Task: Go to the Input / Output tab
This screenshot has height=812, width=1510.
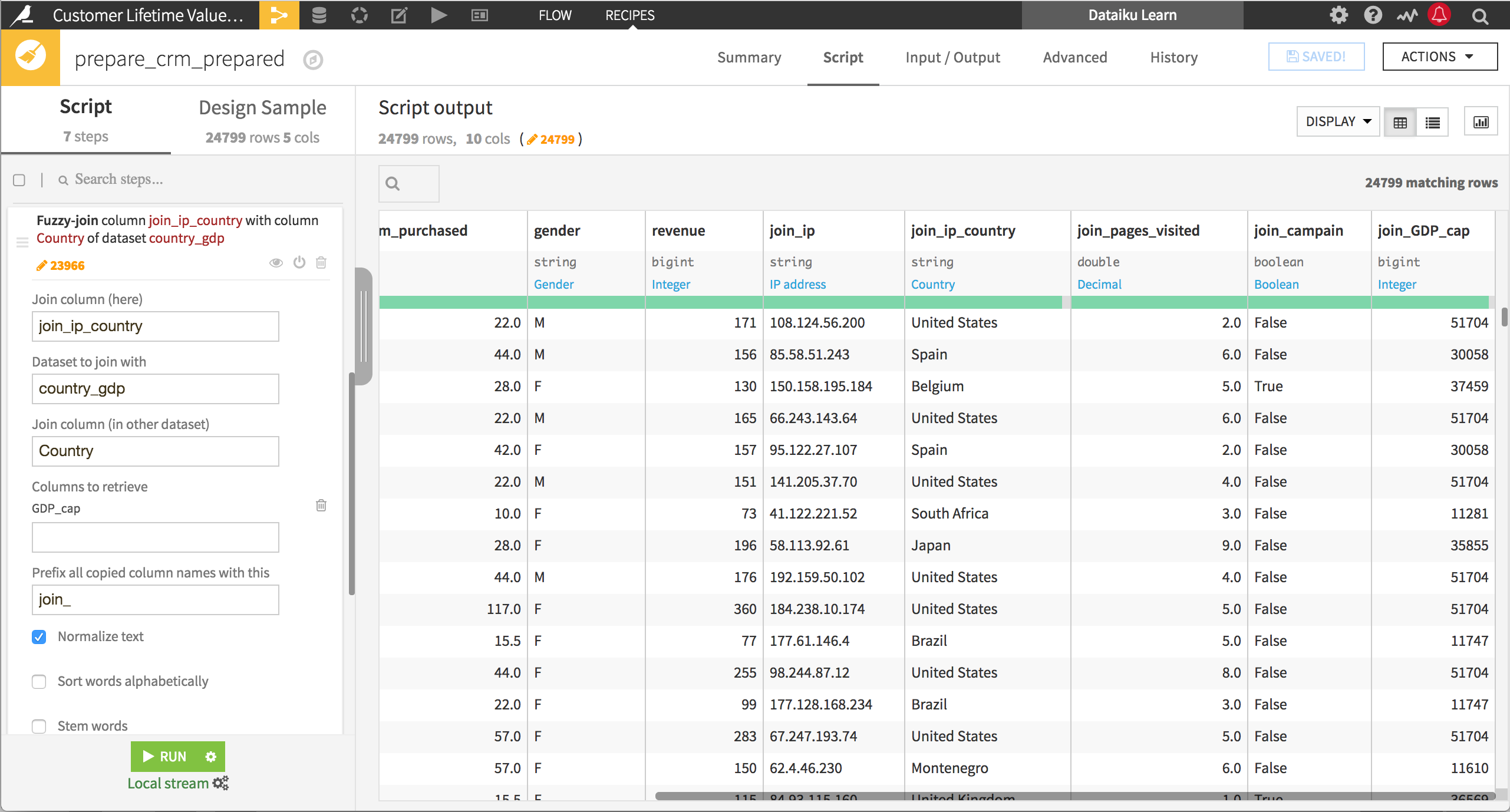Action: click(952, 58)
